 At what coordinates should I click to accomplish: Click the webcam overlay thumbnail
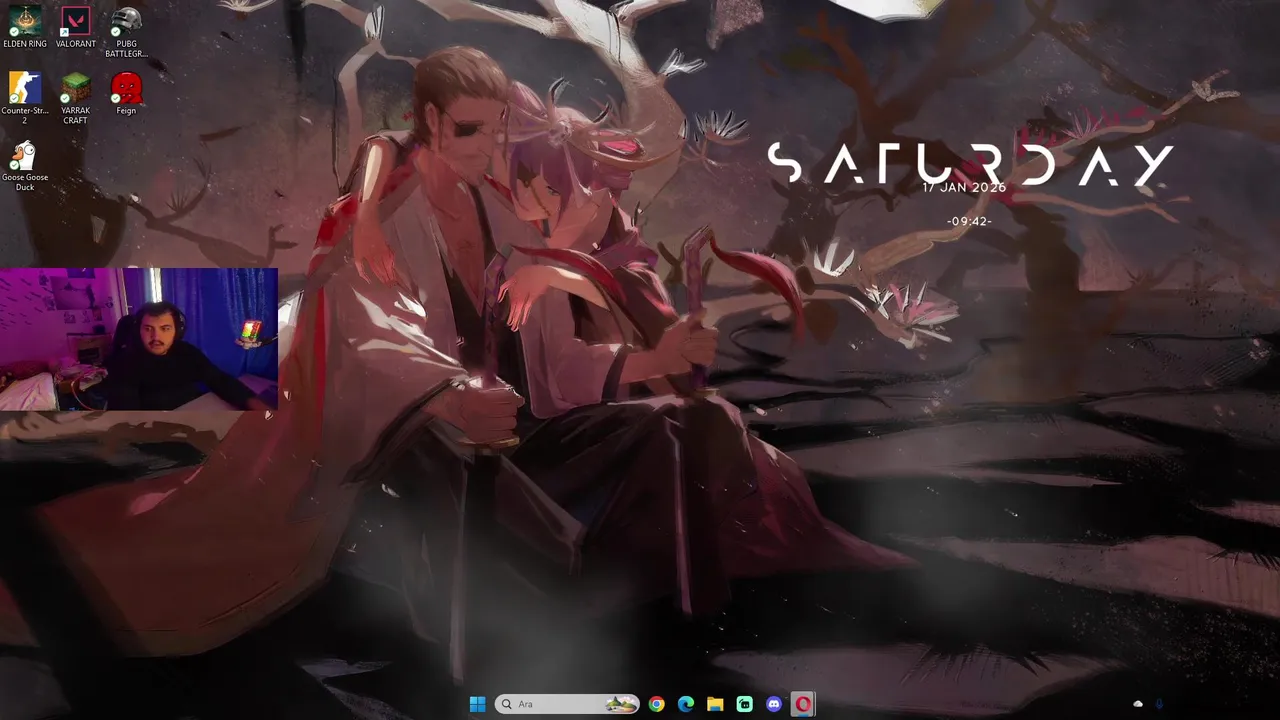(139, 339)
